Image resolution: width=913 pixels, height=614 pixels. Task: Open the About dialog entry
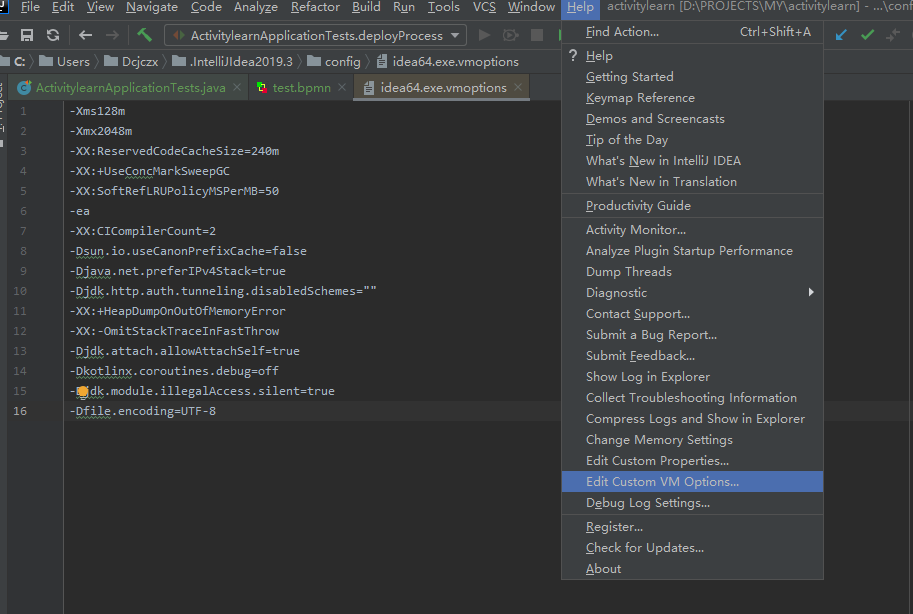(x=692, y=569)
